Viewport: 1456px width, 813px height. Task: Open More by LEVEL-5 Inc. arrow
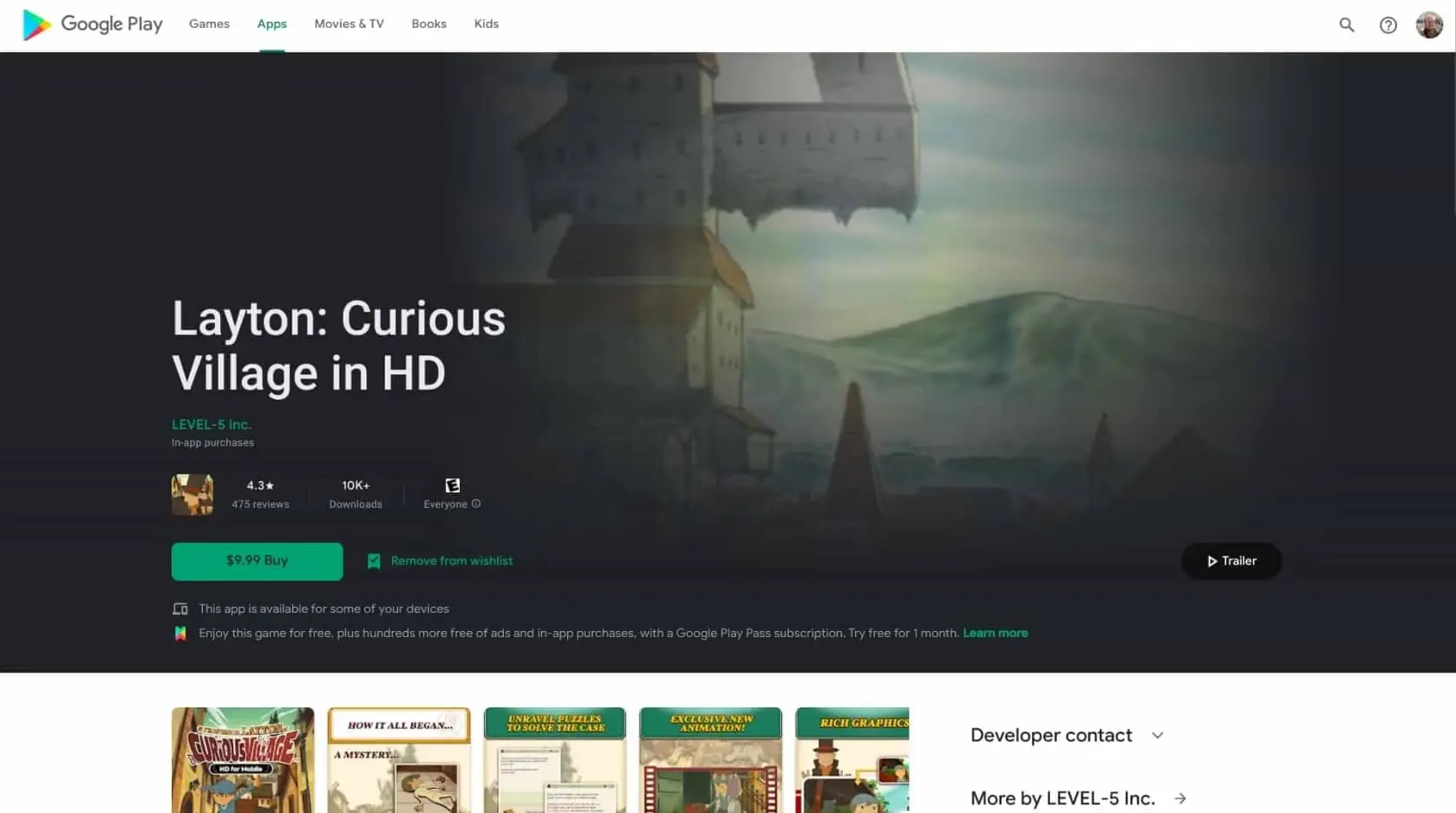[1179, 798]
